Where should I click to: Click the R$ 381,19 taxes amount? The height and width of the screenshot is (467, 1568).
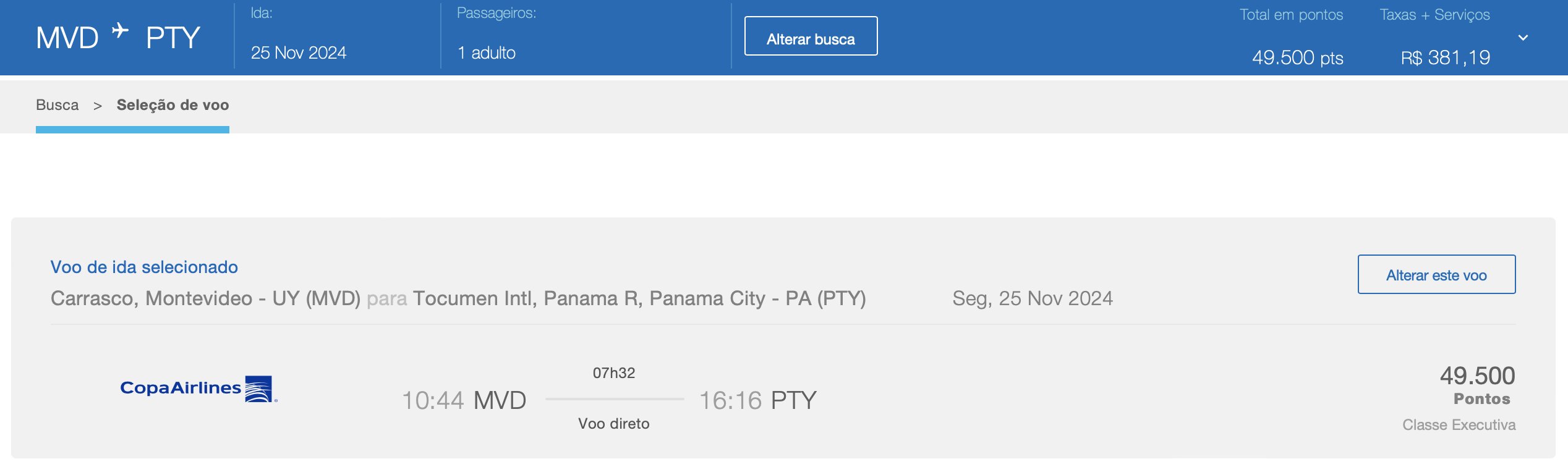(1445, 58)
